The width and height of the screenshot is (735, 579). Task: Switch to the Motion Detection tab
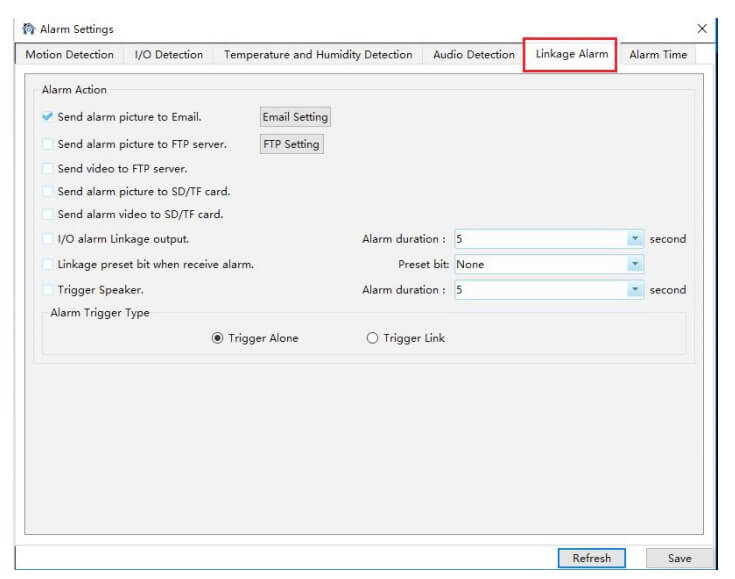click(69, 55)
